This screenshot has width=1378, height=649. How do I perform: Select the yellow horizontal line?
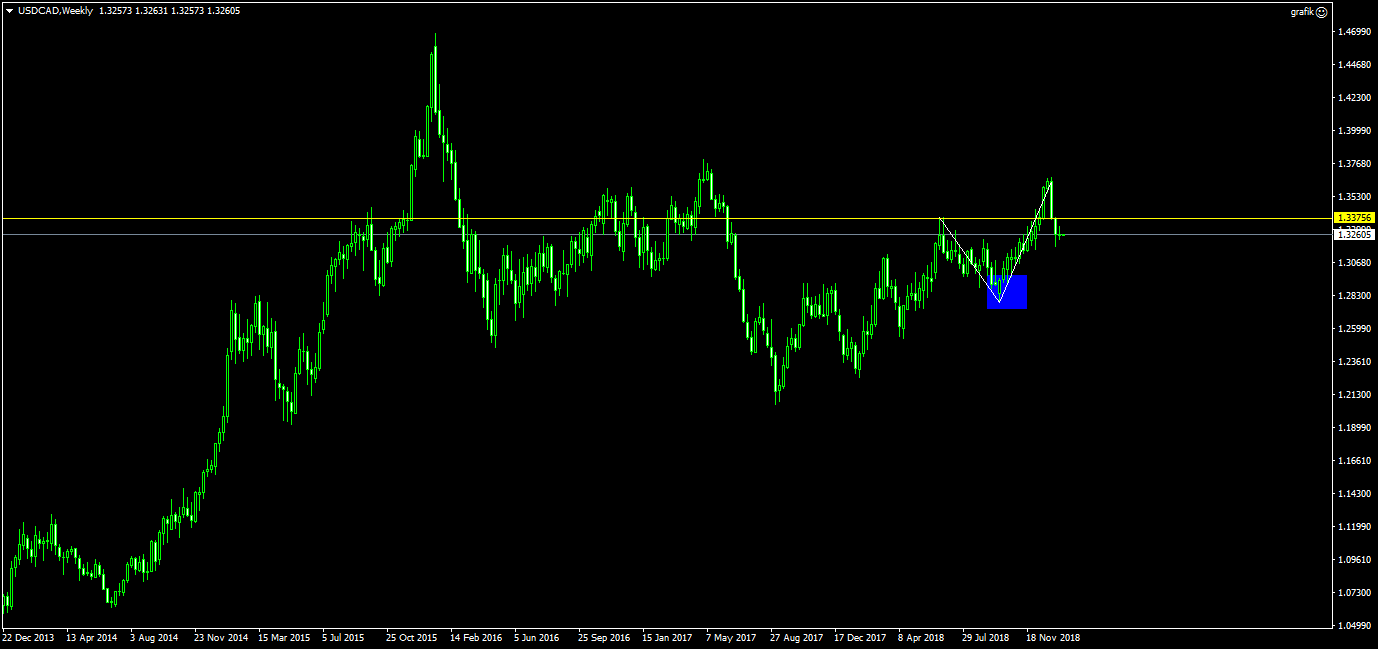pos(665,218)
